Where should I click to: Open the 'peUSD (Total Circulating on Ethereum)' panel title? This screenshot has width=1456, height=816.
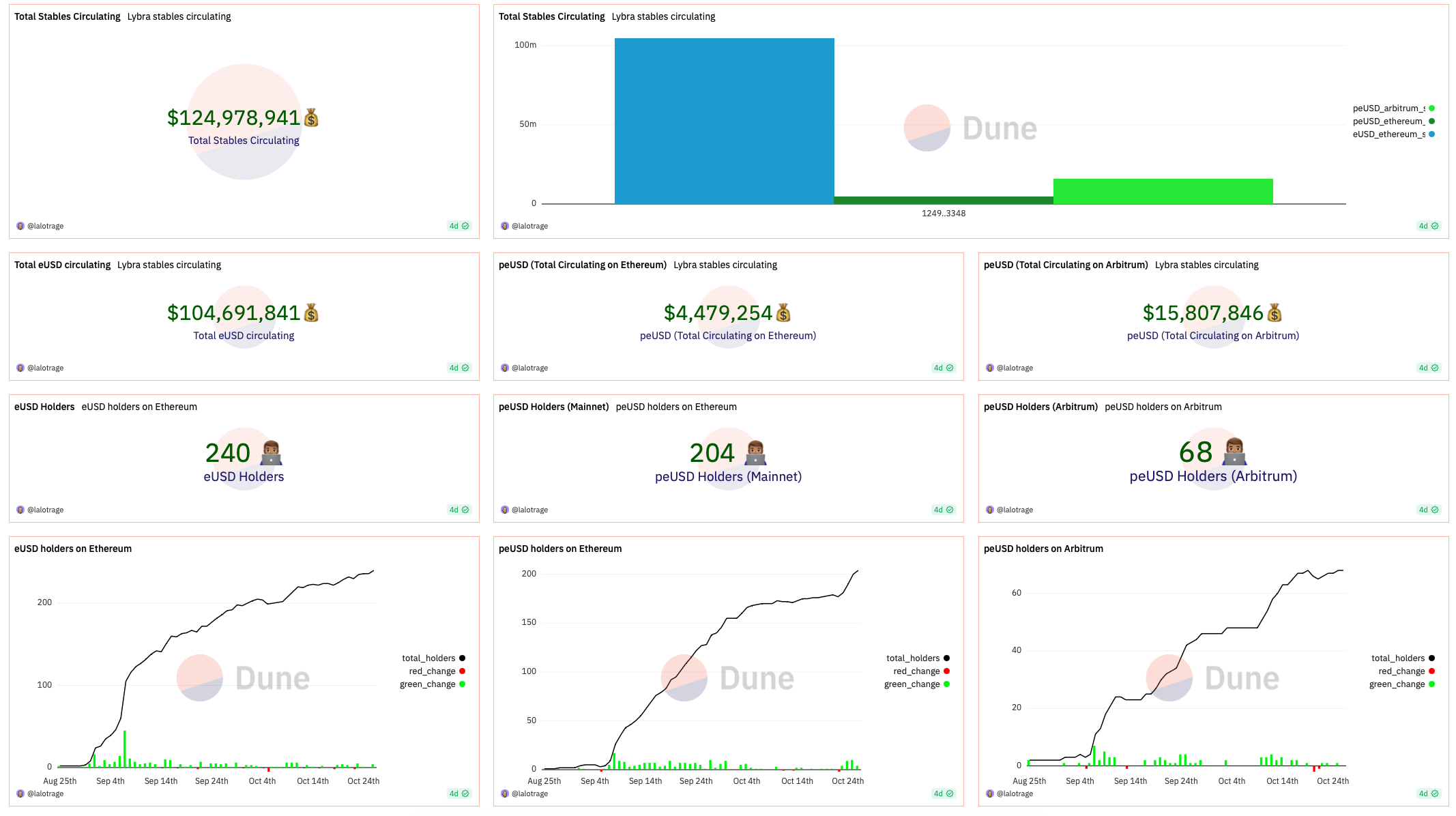coord(582,265)
